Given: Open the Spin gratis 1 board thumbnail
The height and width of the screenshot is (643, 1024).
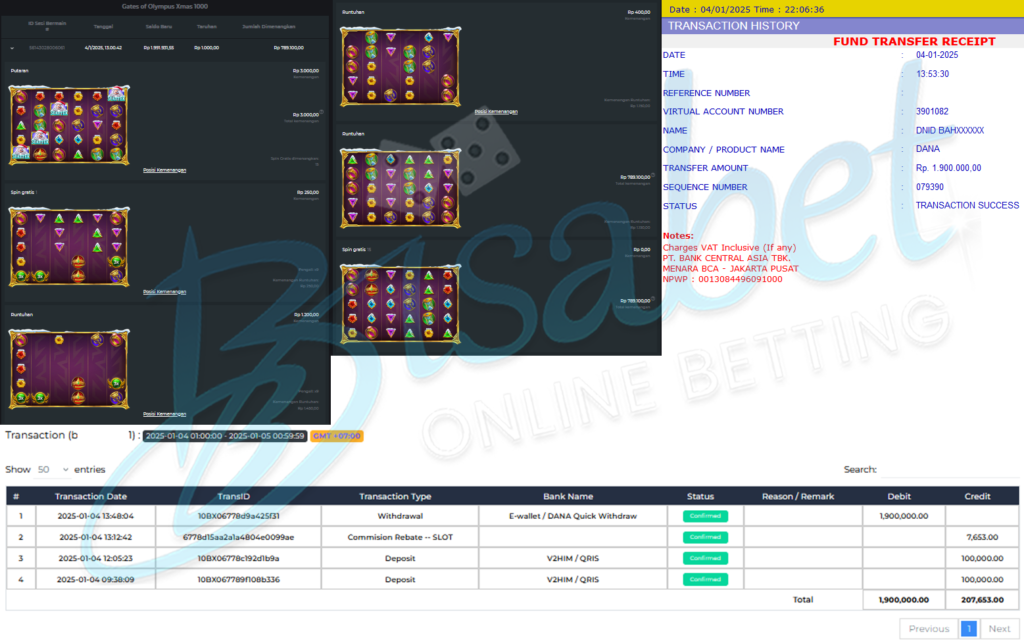Looking at the screenshot, I should [69, 247].
